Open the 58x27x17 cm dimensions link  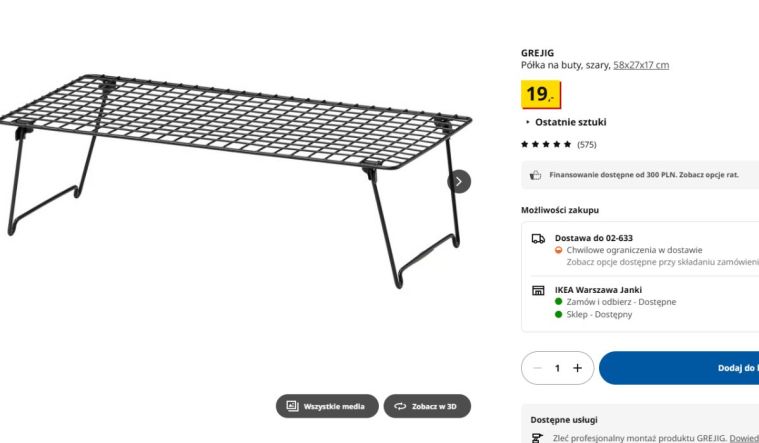coord(641,65)
